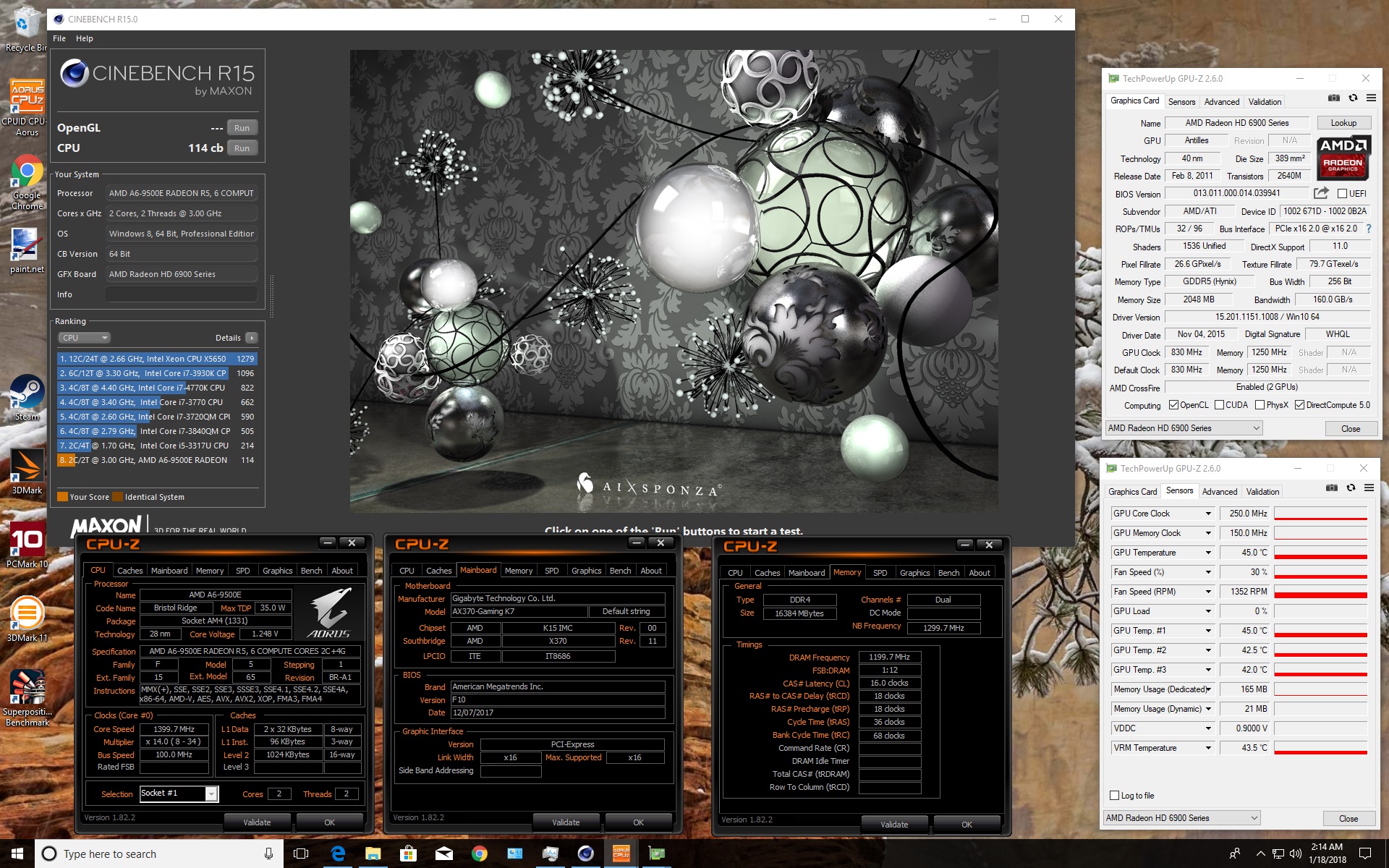Click BIOS export share icon in GPU-Z

pos(1321,193)
